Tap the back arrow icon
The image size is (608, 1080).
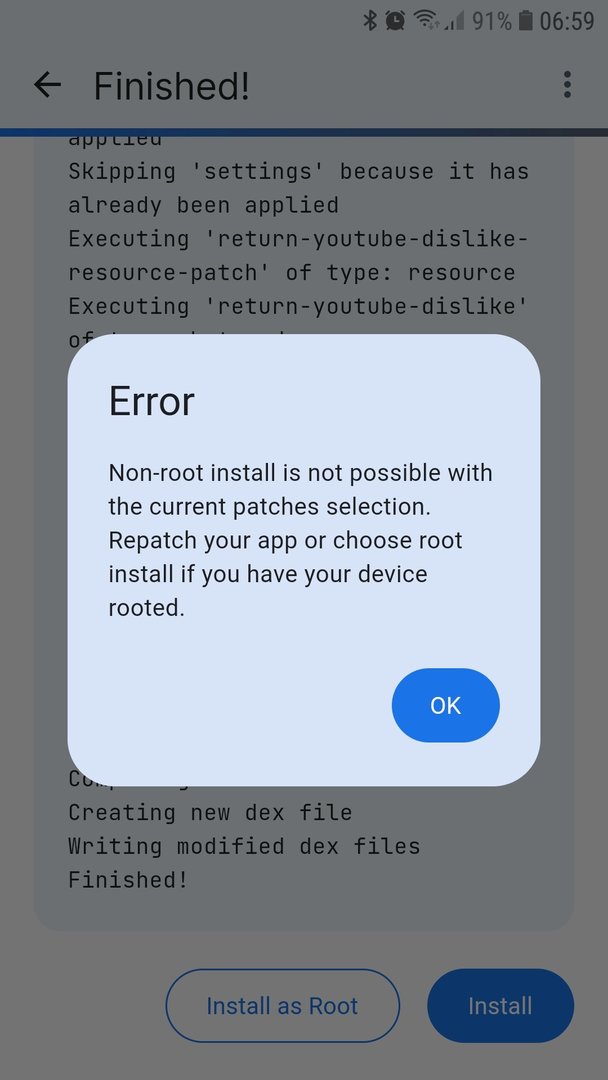(48, 85)
